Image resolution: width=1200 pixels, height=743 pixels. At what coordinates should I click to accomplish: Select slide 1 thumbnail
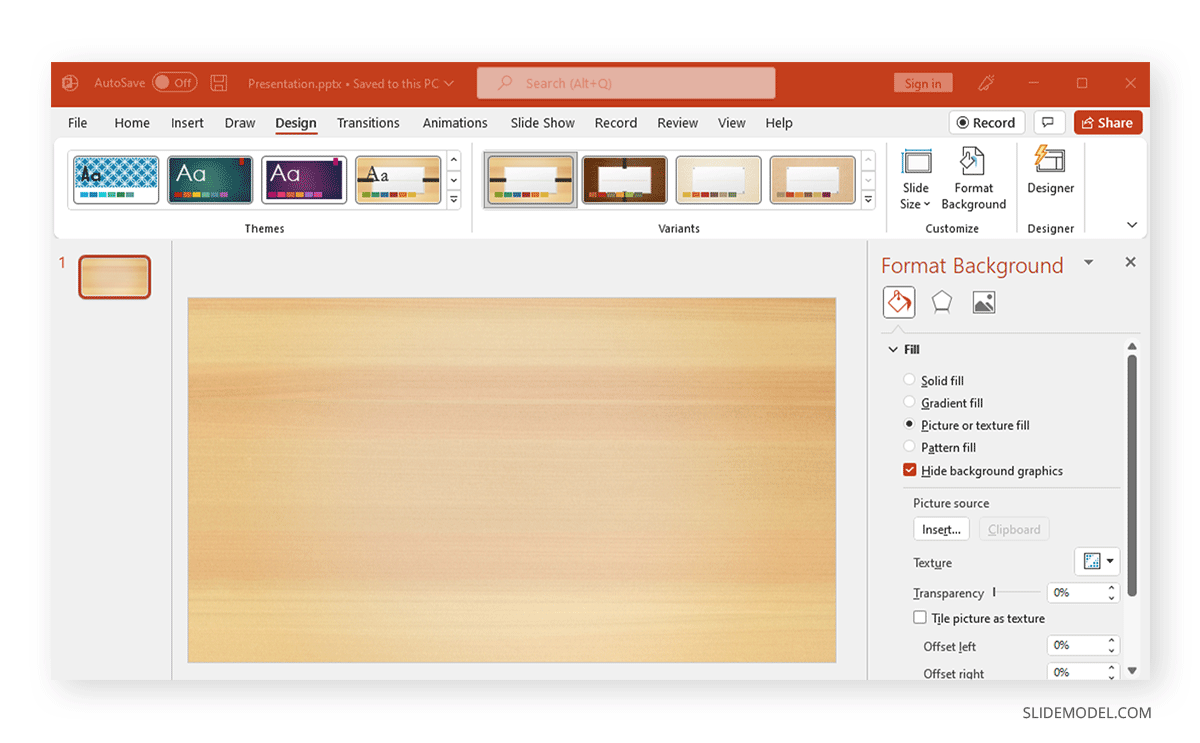[114, 277]
